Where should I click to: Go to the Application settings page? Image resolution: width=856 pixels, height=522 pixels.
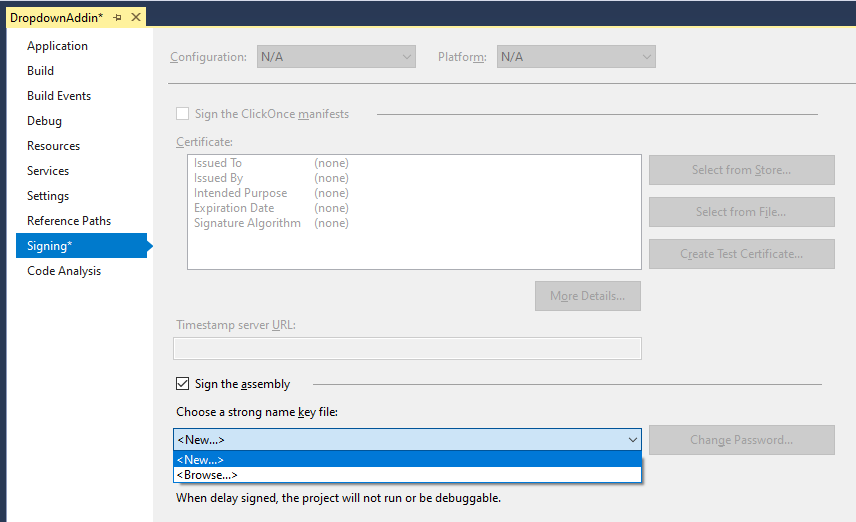coord(57,46)
